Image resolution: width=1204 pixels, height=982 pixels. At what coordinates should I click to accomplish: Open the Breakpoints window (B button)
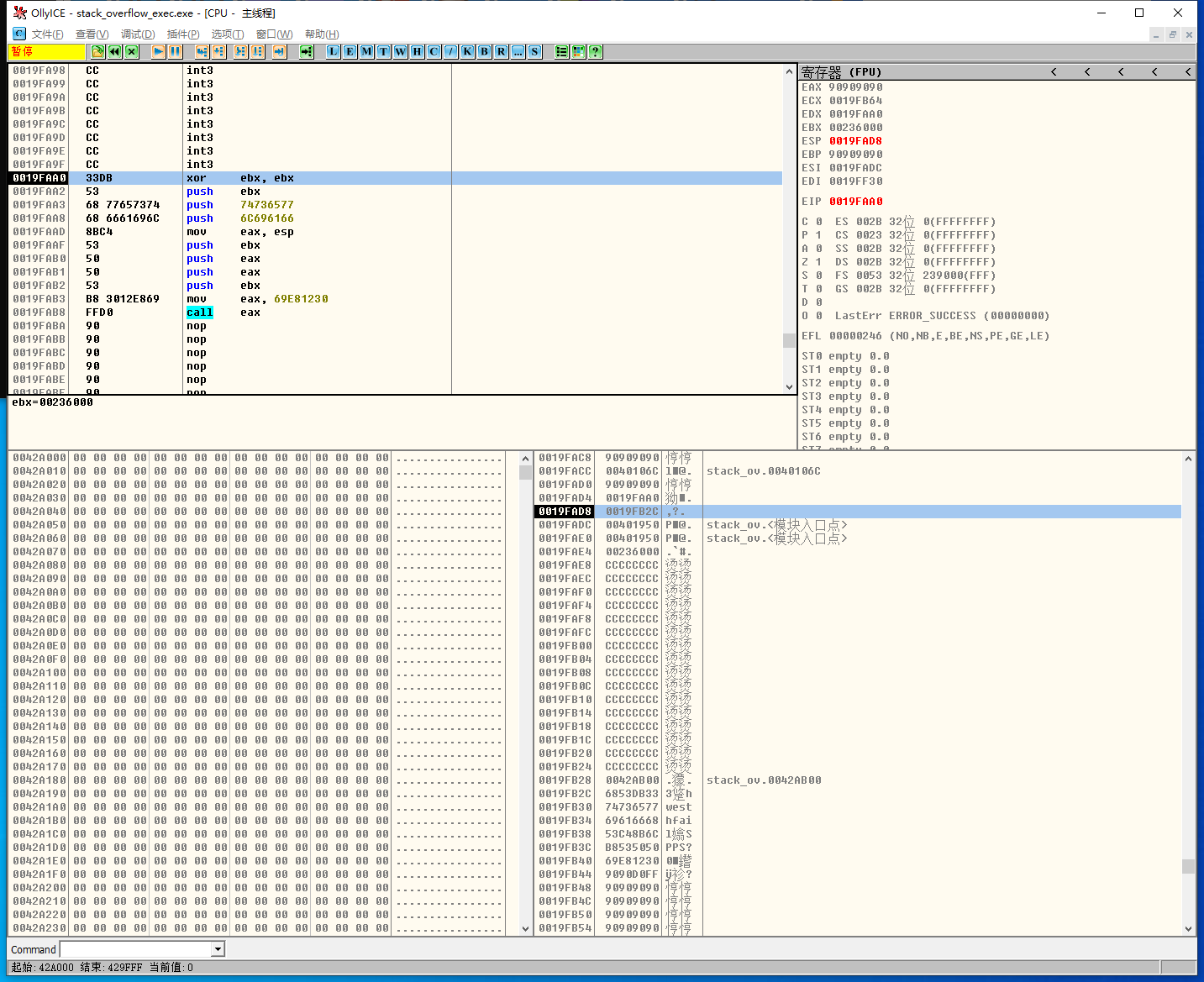[x=485, y=52]
